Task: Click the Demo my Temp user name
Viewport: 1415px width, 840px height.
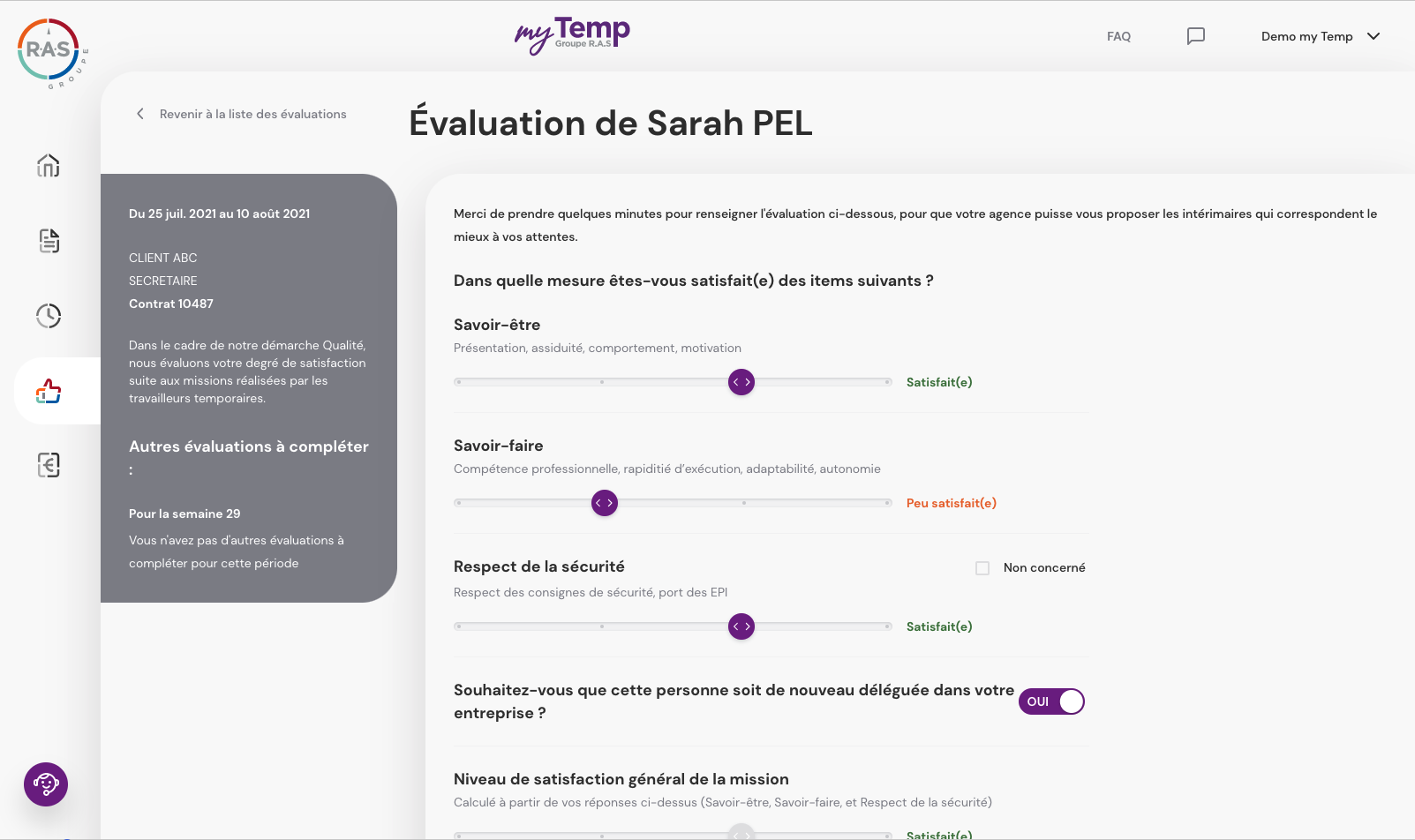Action: pos(1306,36)
